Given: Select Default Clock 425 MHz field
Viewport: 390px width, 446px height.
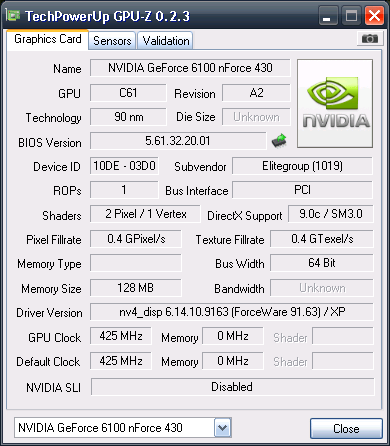Looking at the screenshot, I should click(121, 361).
